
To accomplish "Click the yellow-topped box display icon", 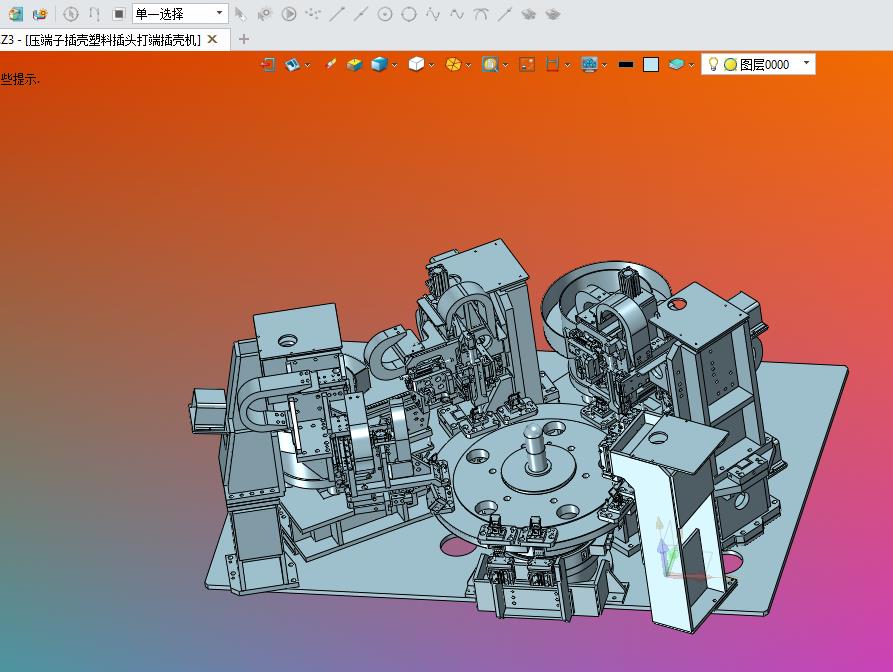I will point(354,64).
